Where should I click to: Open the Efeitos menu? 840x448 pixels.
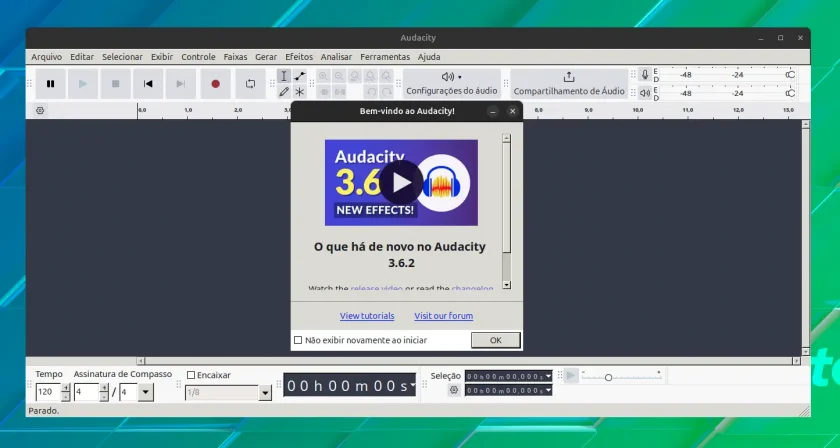[299, 57]
